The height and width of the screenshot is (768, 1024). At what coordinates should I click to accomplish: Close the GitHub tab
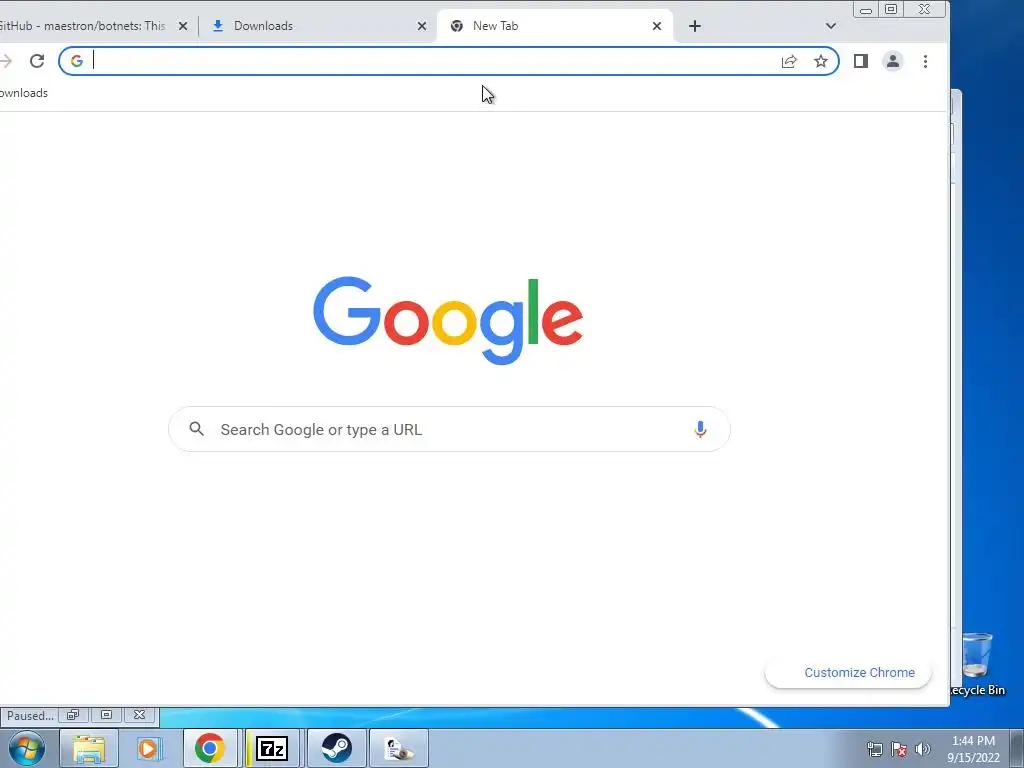184,26
